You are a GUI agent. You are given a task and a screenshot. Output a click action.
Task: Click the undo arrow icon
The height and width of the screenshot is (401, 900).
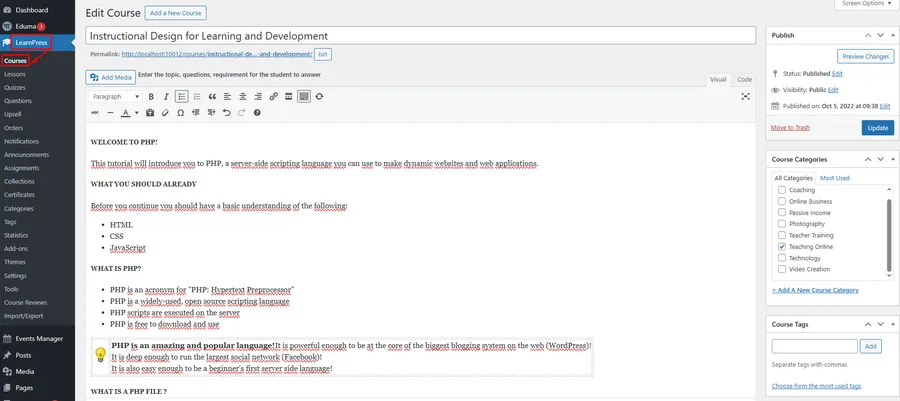(227, 113)
